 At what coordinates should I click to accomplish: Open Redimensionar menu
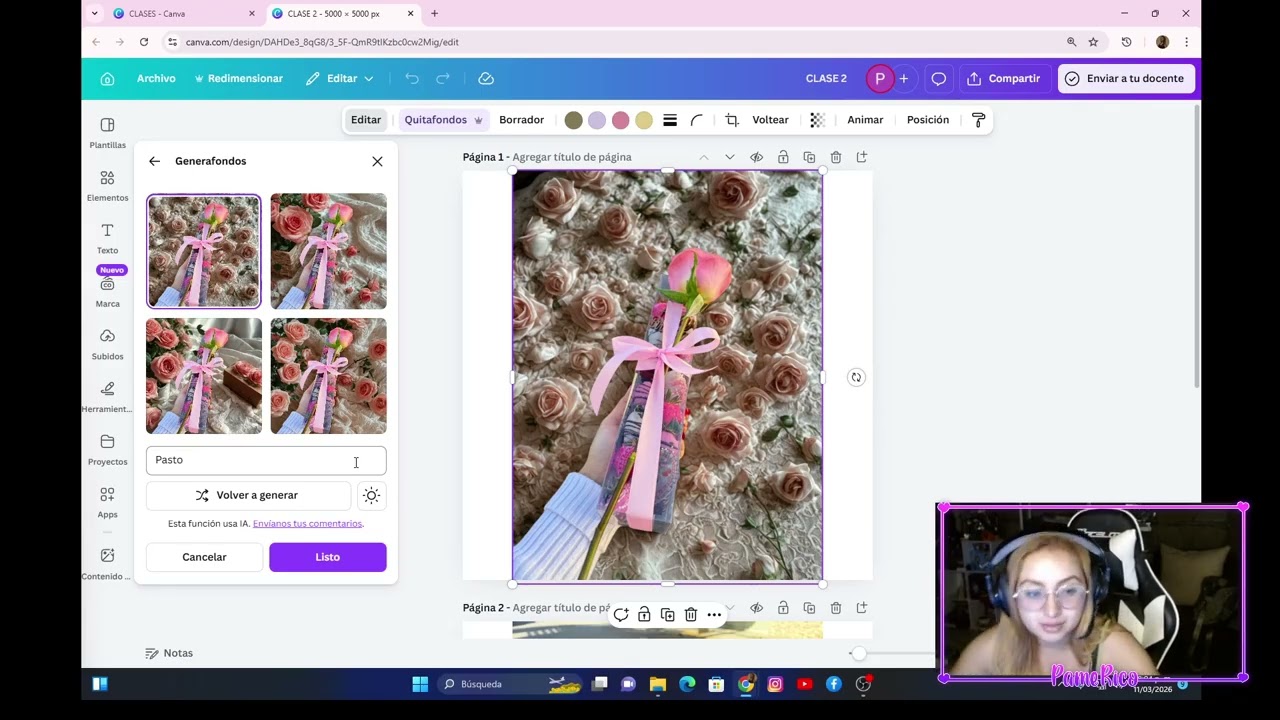pos(239,78)
